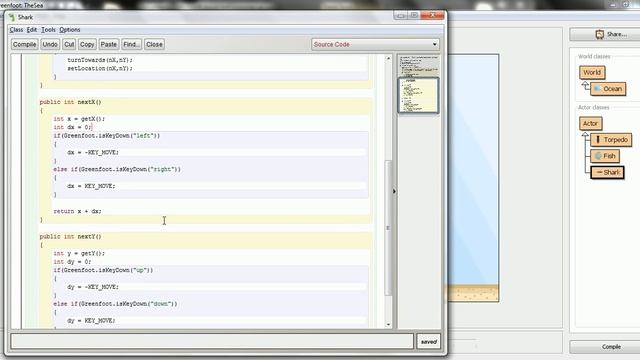640x360 pixels.
Task: Click on isKeyDown("down") condition line
Action: [x=115, y=304]
